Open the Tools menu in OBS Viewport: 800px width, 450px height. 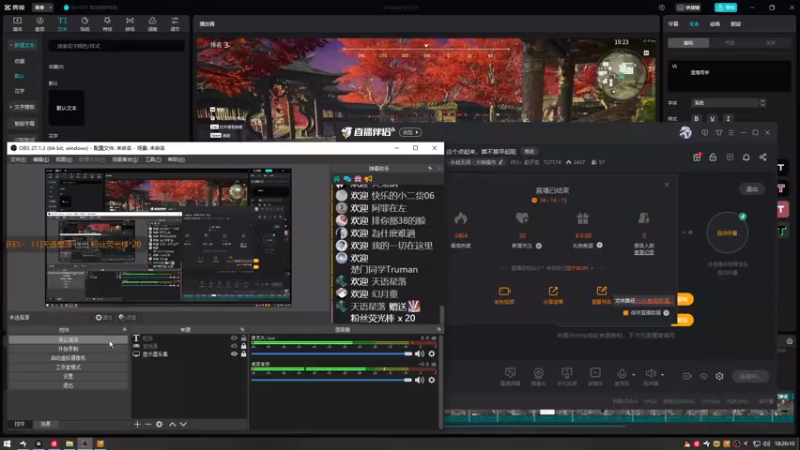click(153, 160)
